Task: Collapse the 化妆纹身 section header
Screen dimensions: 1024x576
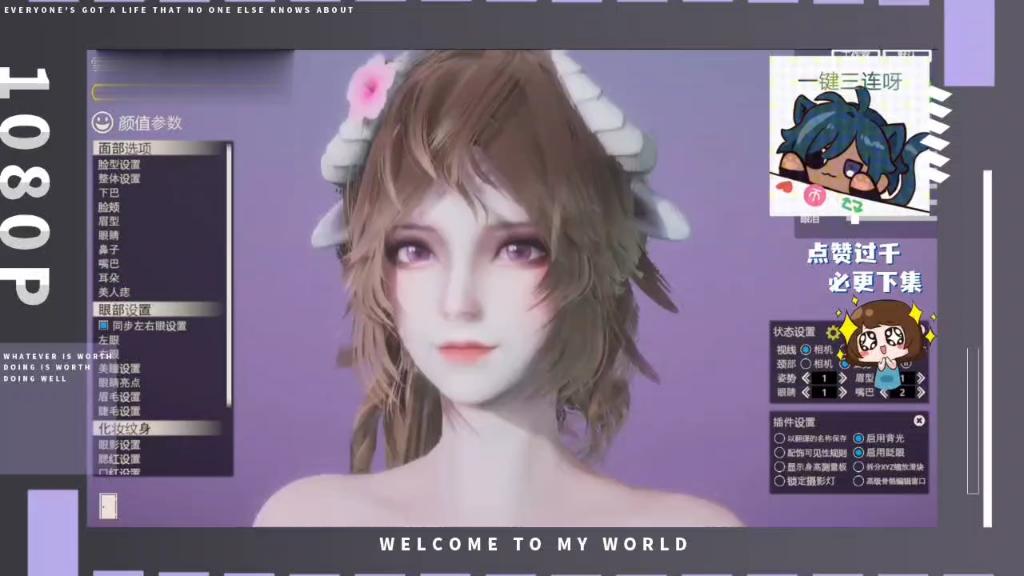Action: coord(158,428)
